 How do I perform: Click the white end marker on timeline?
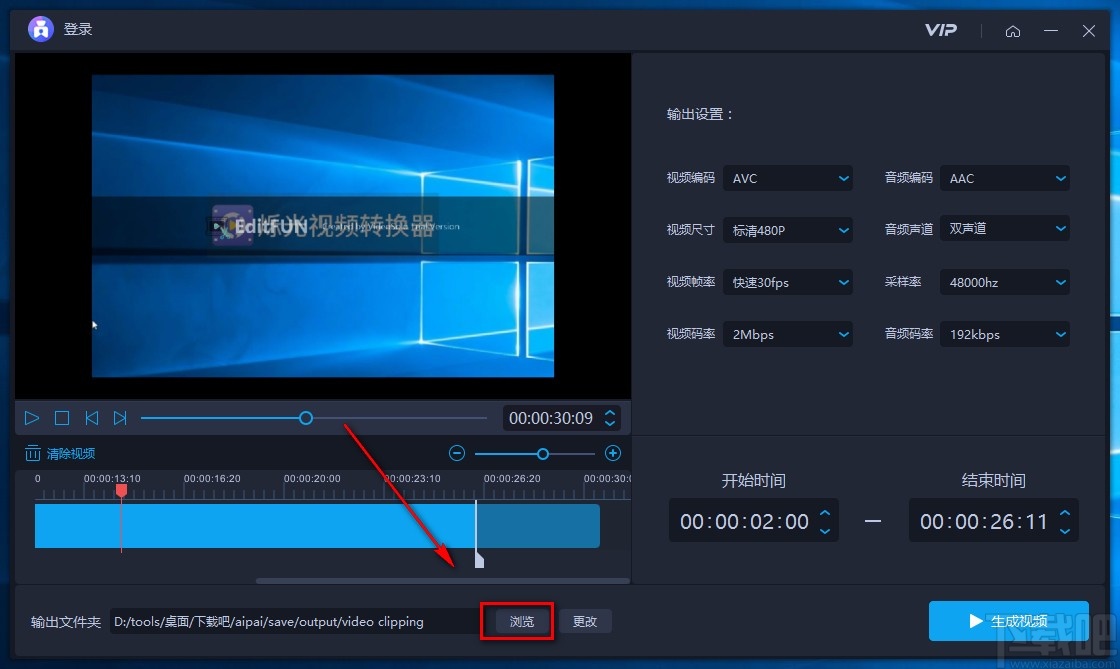479,560
